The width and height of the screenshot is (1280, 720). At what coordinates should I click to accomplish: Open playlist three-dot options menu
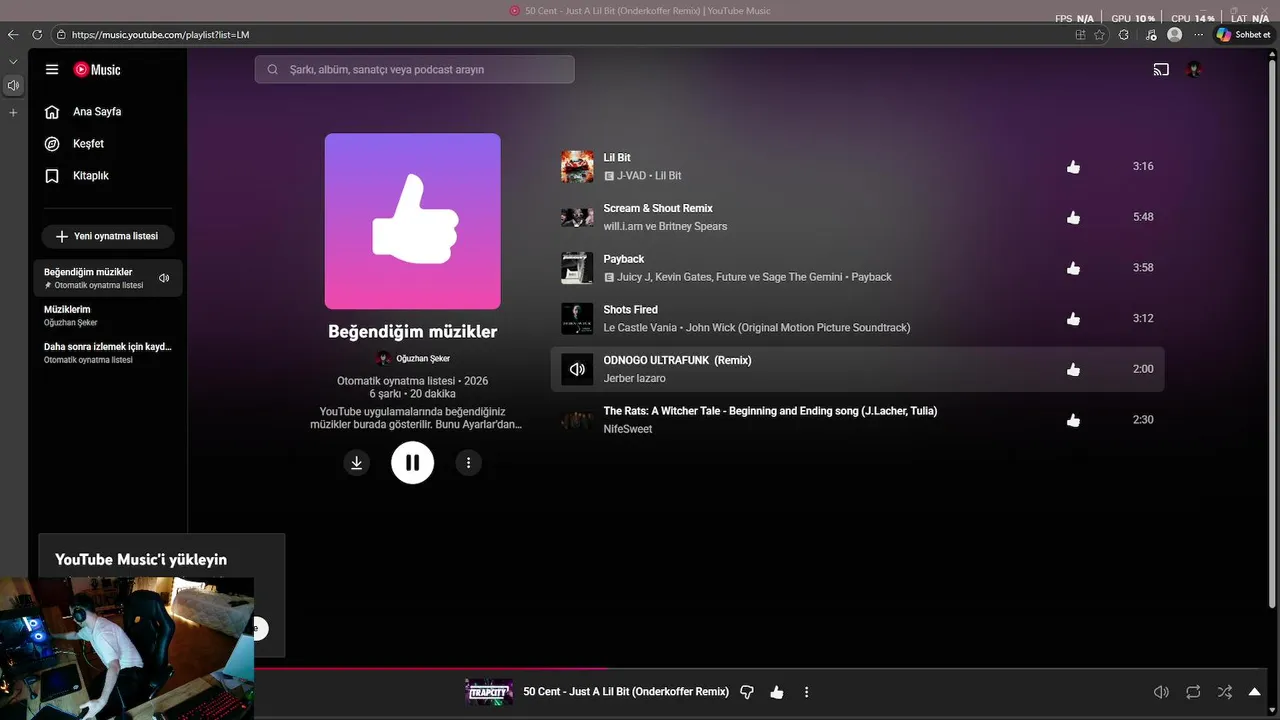tap(468, 462)
